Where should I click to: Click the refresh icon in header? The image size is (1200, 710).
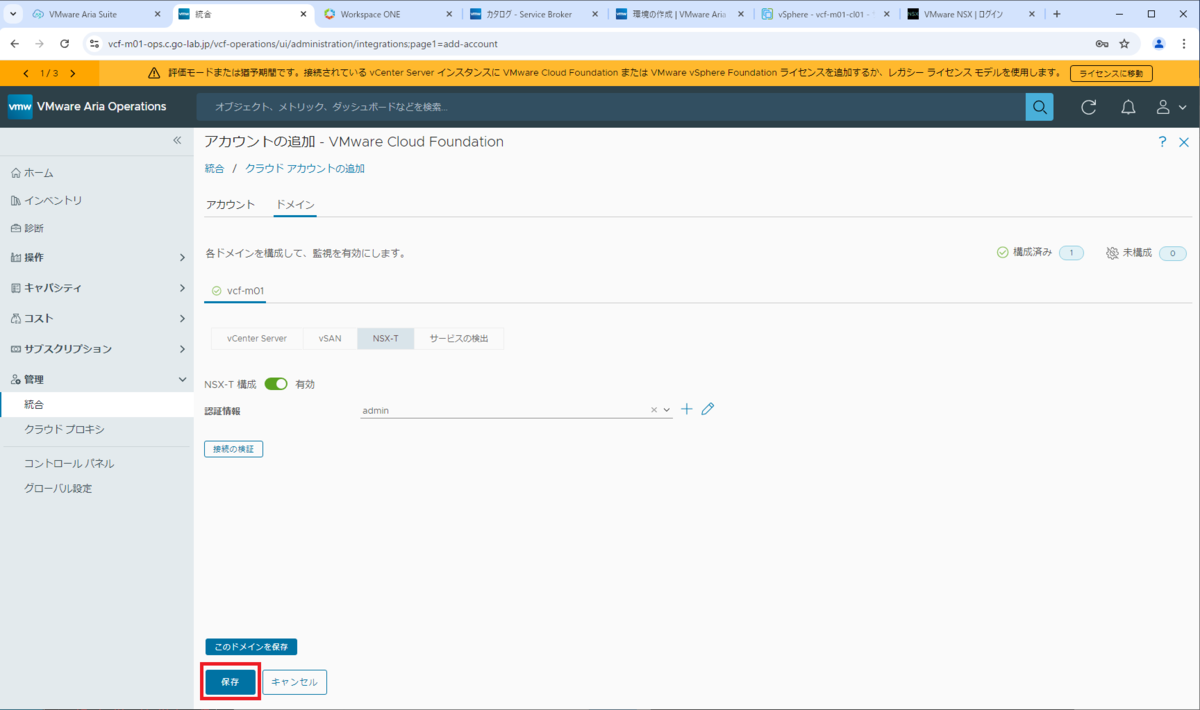(x=1089, y=107)
